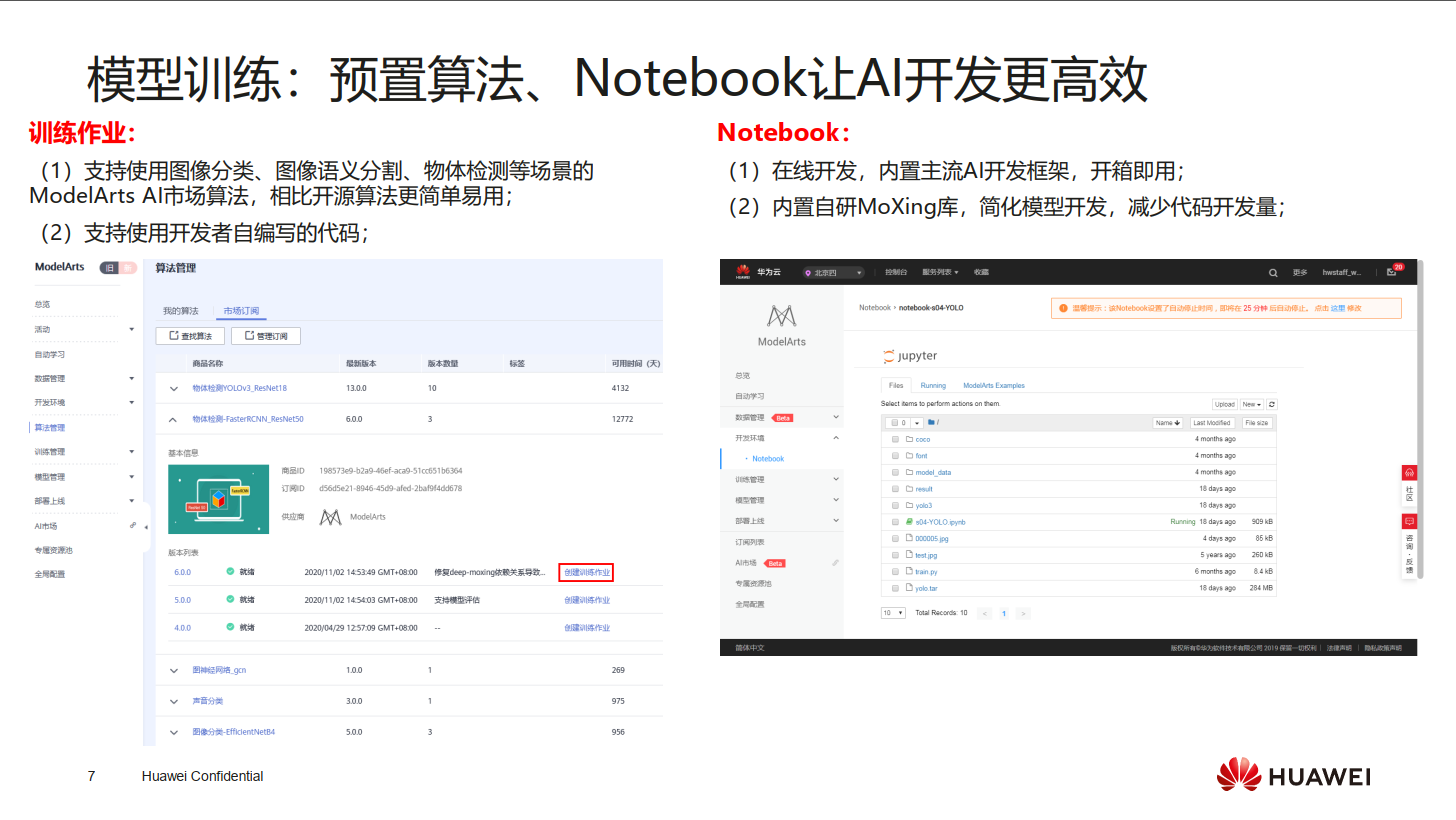1456x820 pixels.
Task: Click the FasterRCNN product thumbnail image
Action: pyautogui.click(x=218, y=499)
